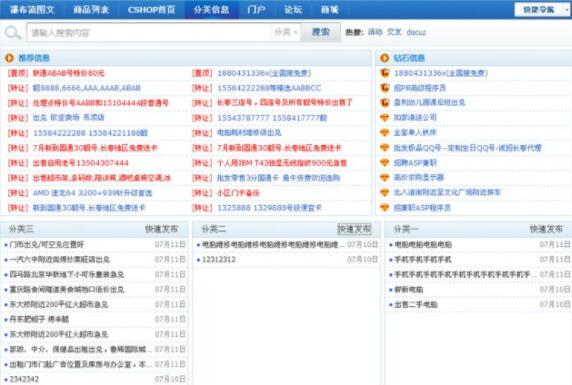The width and height of the screenshot is (572, 385).
Task: Open listing 个人用IBM T43 900元急售
Action: coord(282,163)
